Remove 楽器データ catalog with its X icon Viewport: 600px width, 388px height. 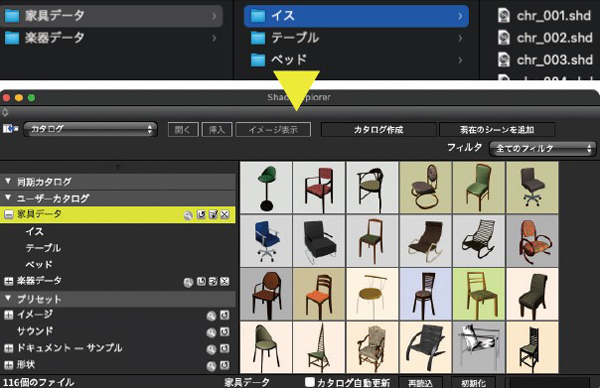[x=225, y=282]
